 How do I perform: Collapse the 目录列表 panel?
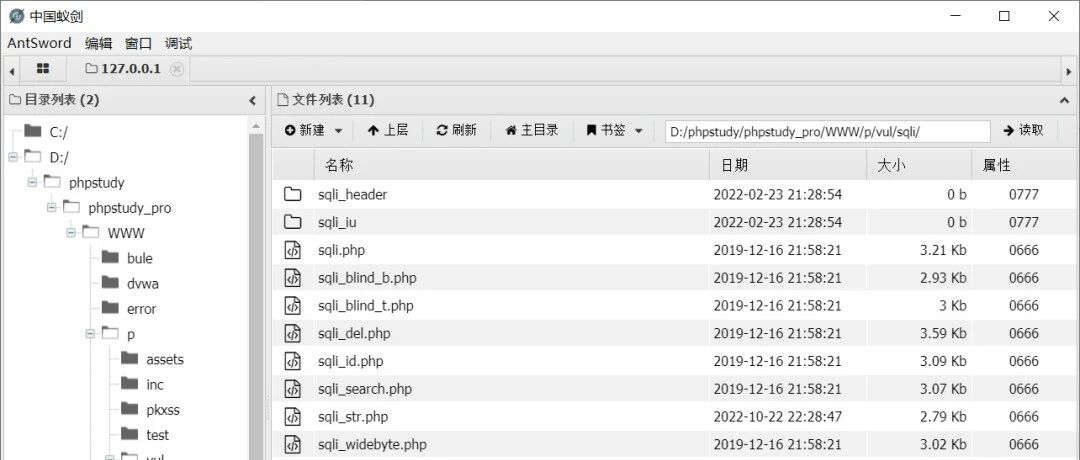pos(252,101)
